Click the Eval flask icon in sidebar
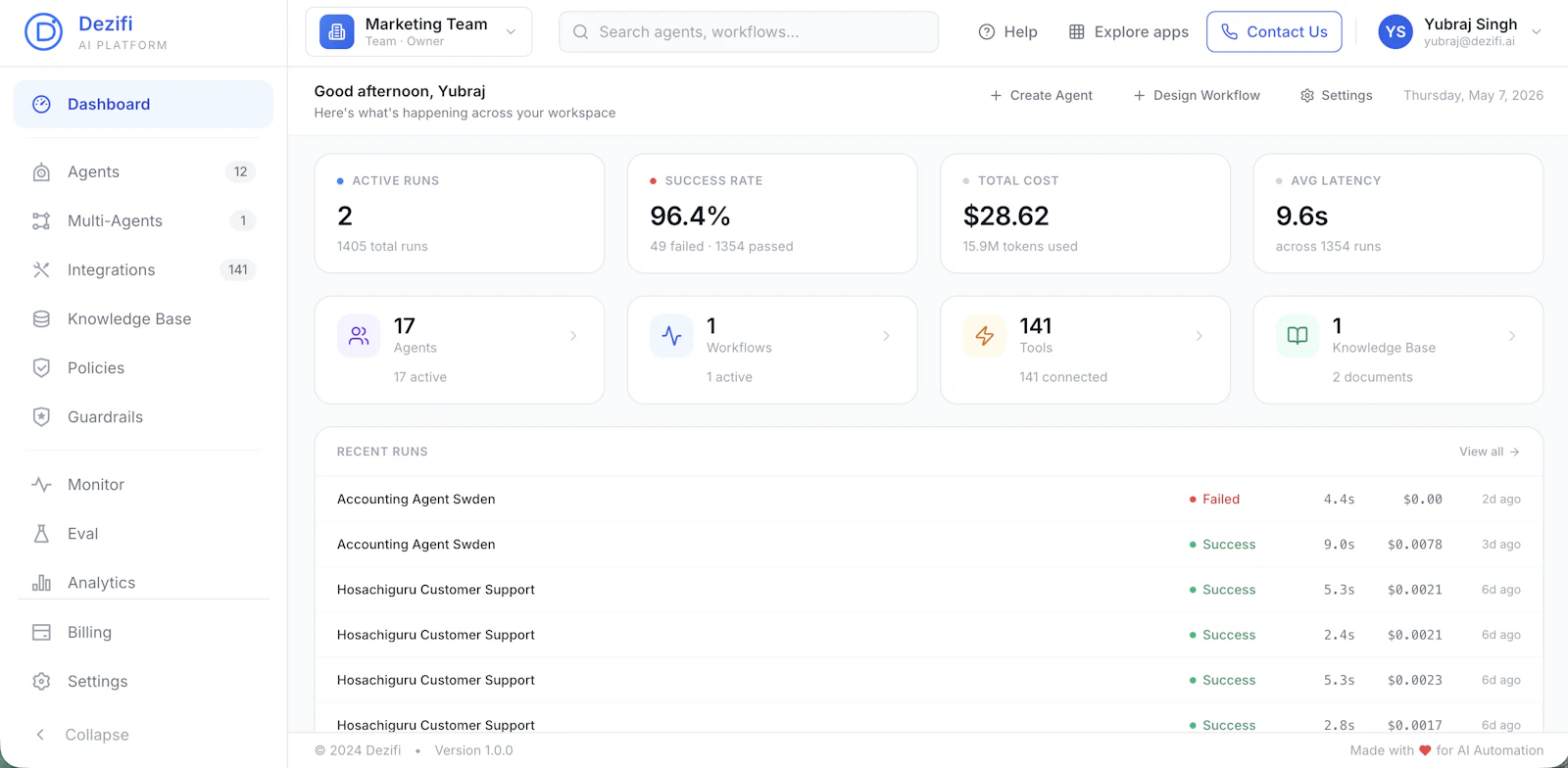This screenshot has width=1568, height=768. coord(41,534)
